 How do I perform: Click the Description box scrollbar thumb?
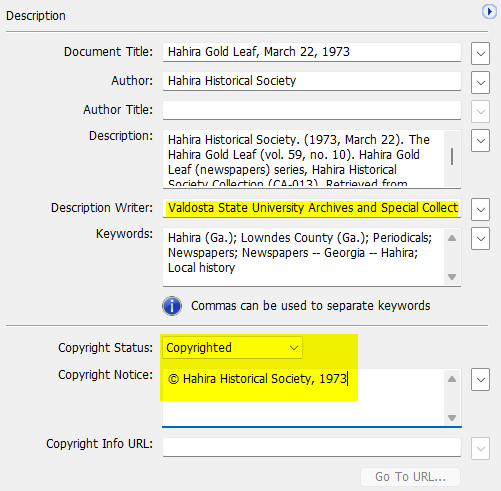tap(452, 157)
